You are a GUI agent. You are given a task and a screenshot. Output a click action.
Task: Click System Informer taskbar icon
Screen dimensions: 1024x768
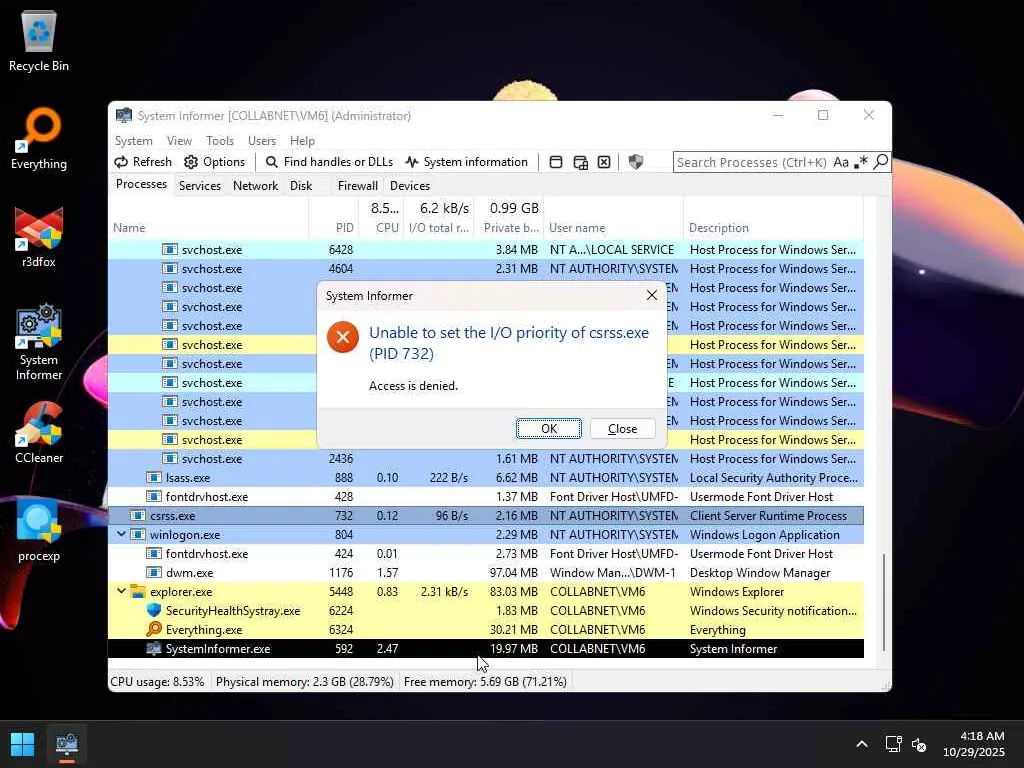point(67,744)
